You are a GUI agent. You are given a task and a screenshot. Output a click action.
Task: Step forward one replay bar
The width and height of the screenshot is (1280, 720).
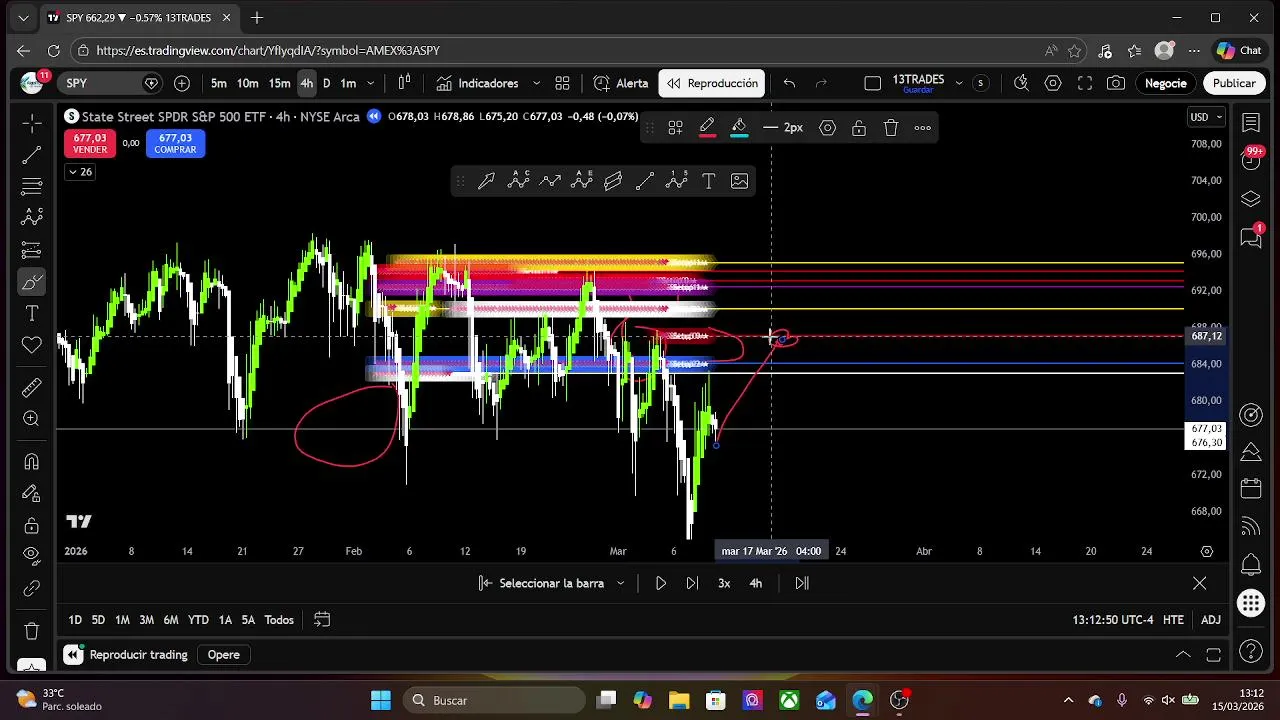coord(692,583)
